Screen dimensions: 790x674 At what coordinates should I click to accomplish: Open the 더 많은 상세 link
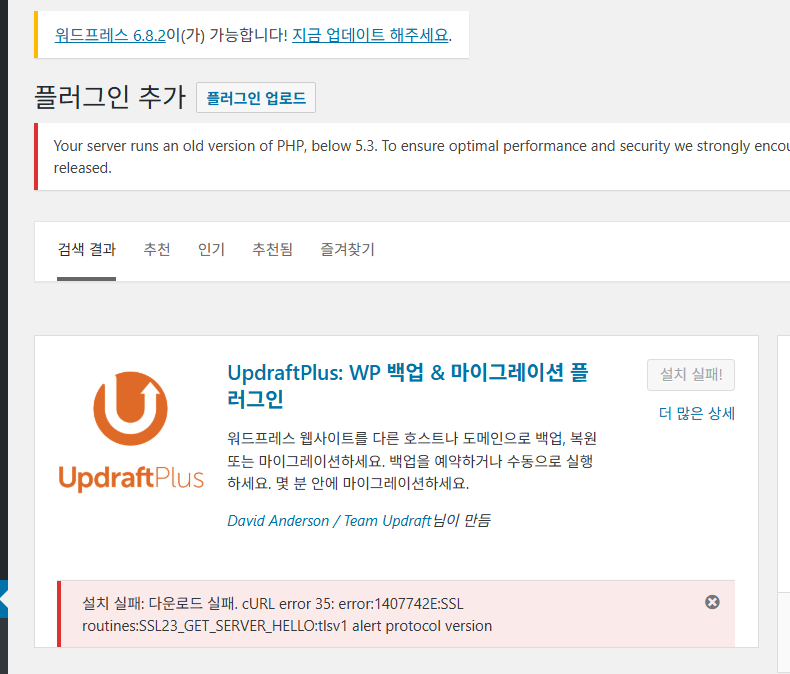coord(697,414)
